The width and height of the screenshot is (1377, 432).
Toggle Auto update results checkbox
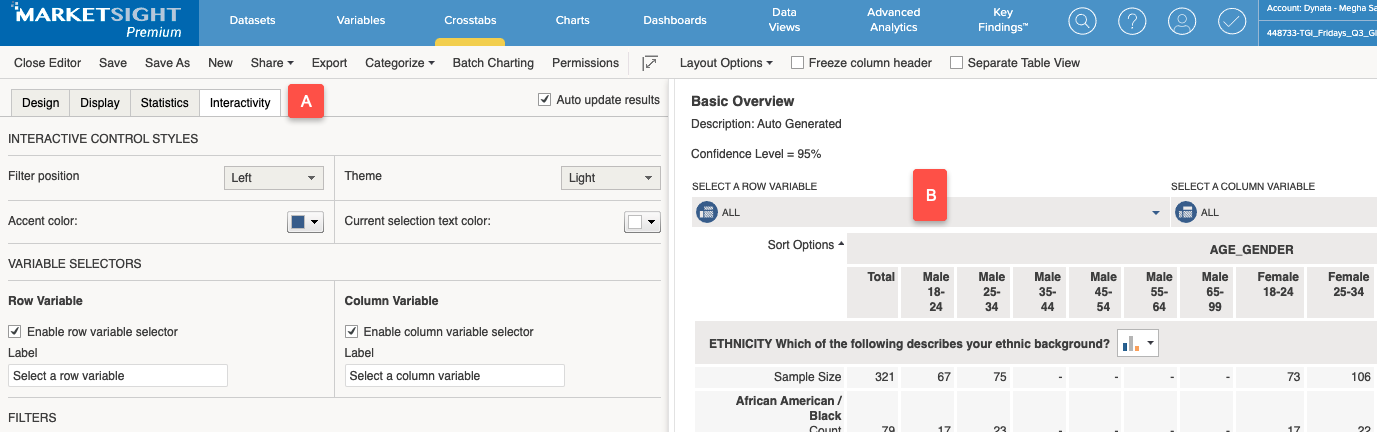point(544,100)
